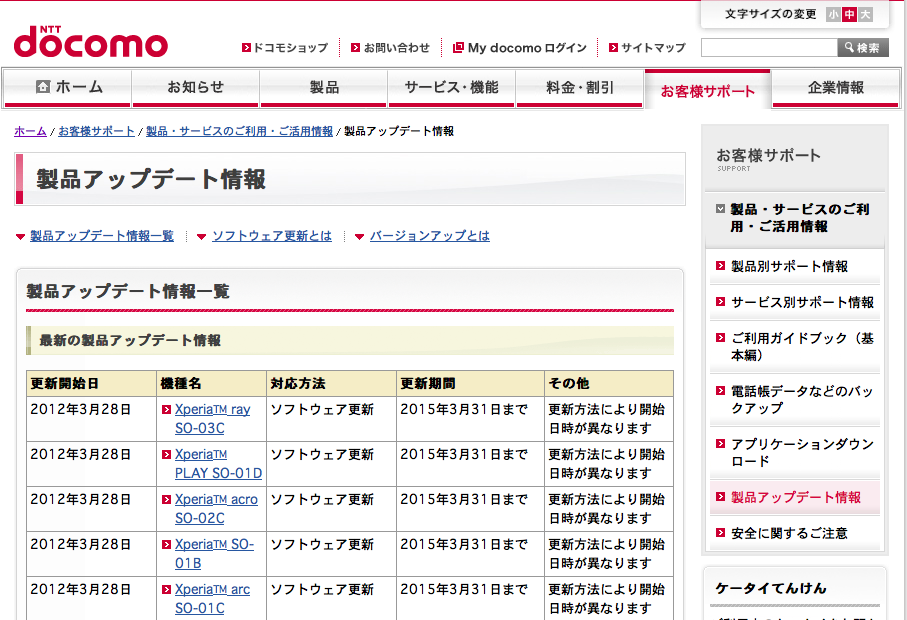907x620 pixels.
Task: Click arrow icon beside Xperia ray SO-03C
Action: tap(167, 409)
